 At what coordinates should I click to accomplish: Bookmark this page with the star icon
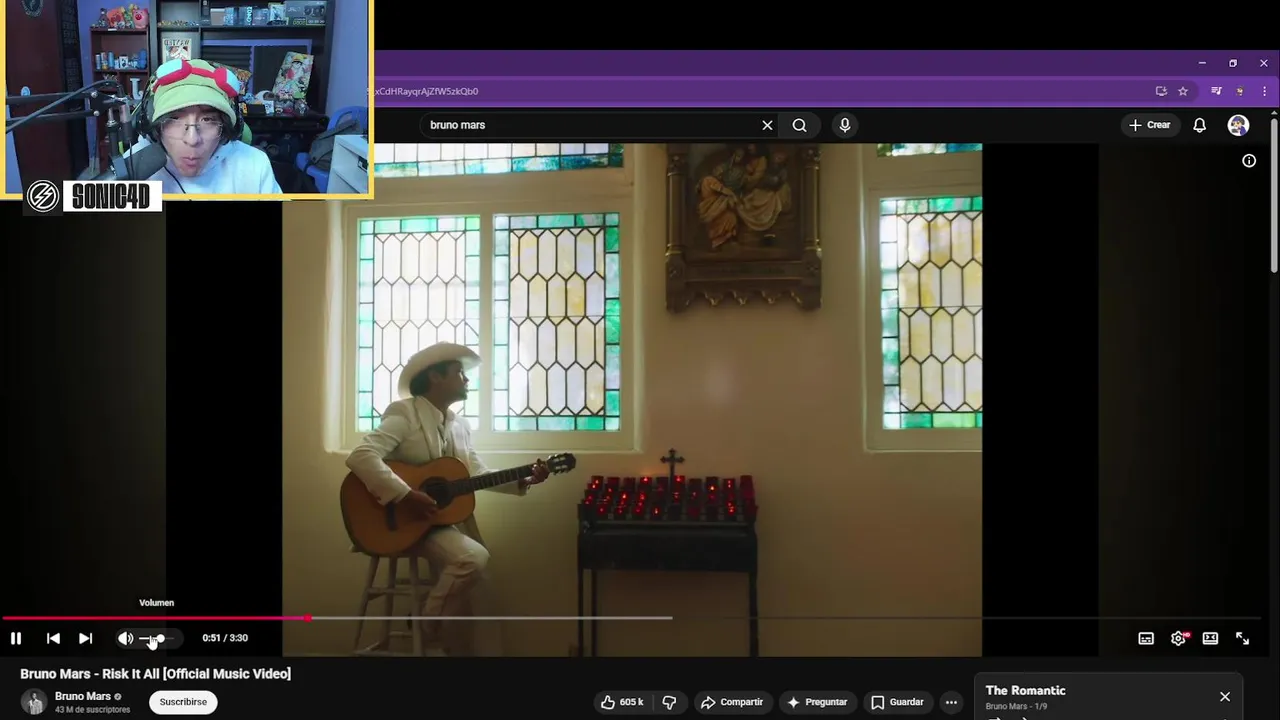pyautogui.click(x=1183, y=91)
